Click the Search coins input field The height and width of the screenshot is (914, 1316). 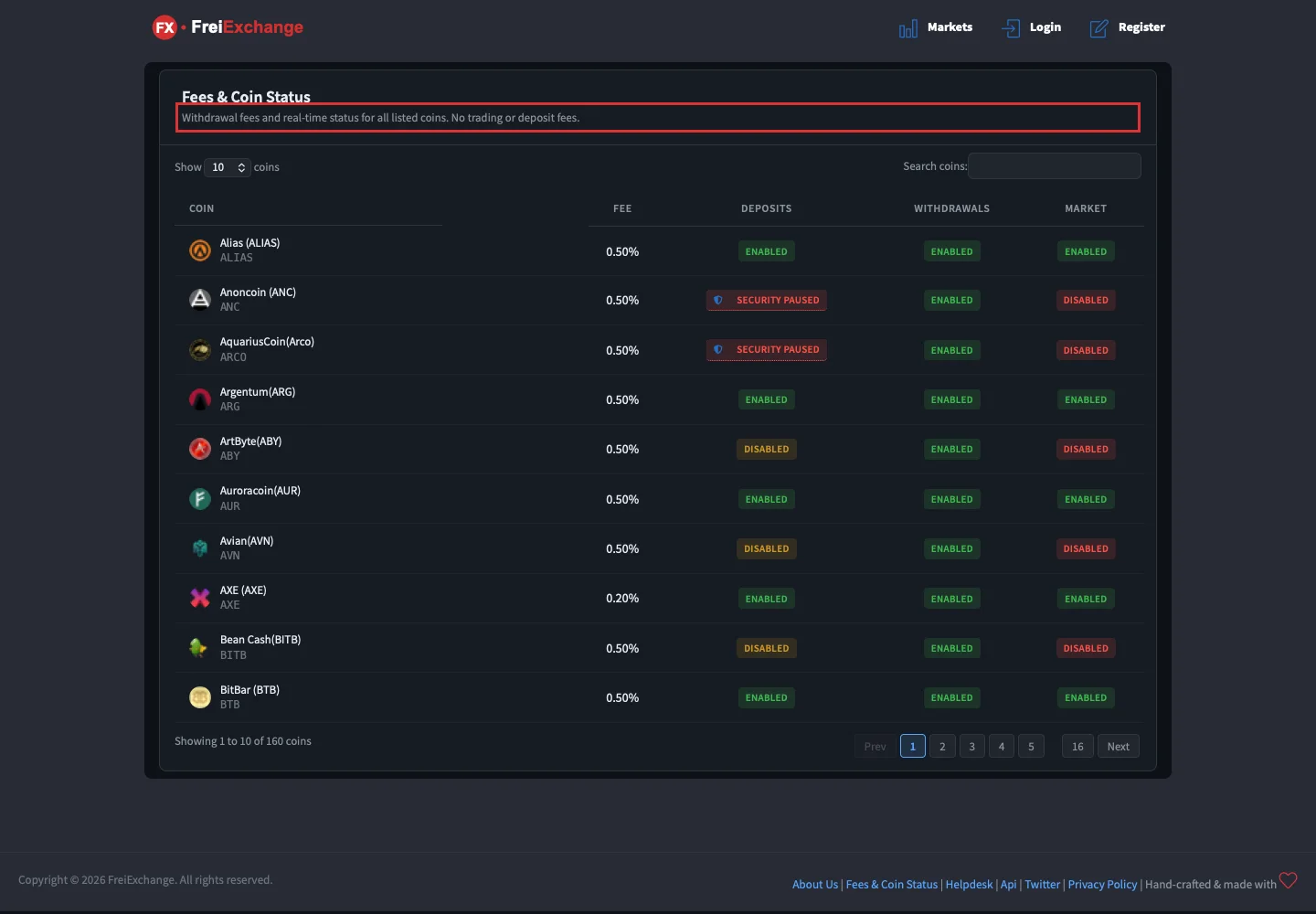(1055, 166)
